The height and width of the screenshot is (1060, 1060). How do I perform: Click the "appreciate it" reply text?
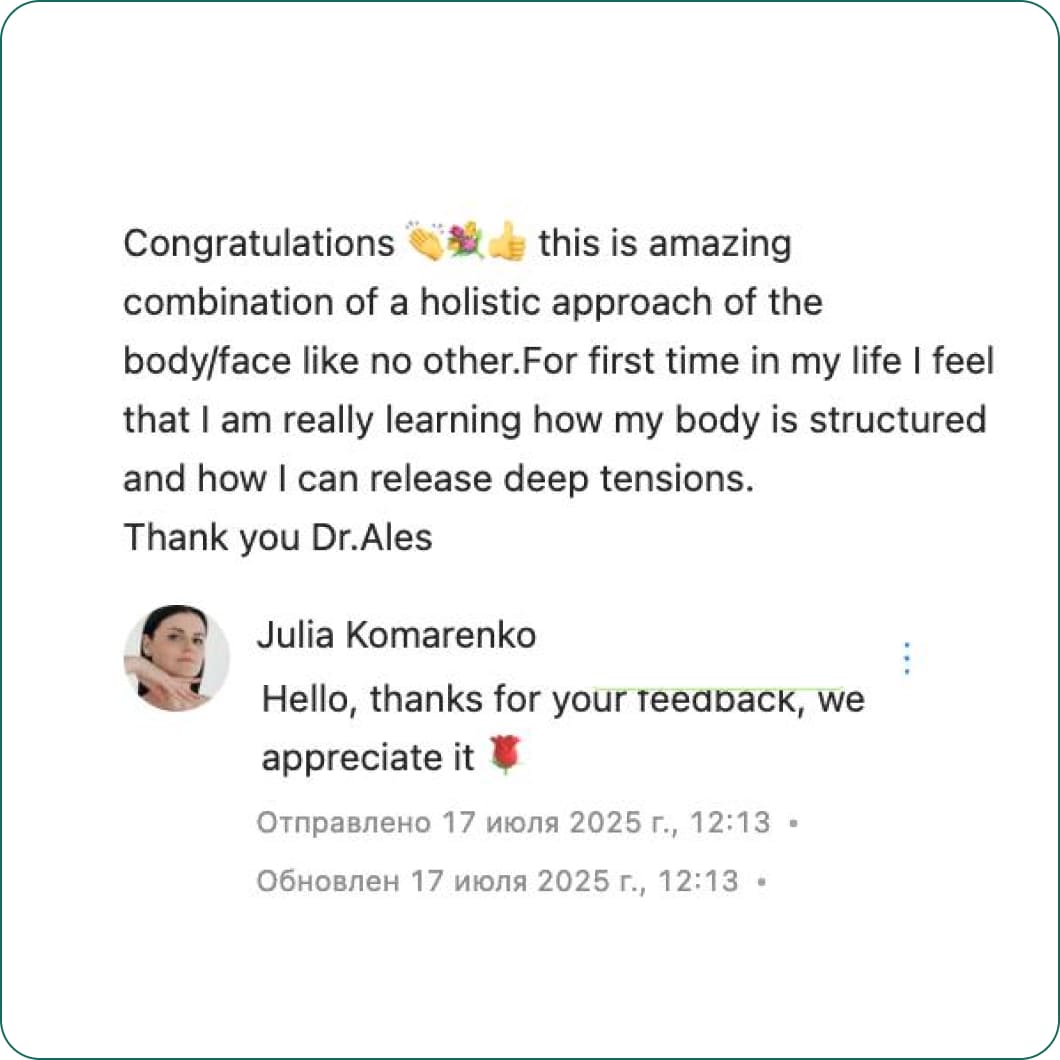click(367, 758)
